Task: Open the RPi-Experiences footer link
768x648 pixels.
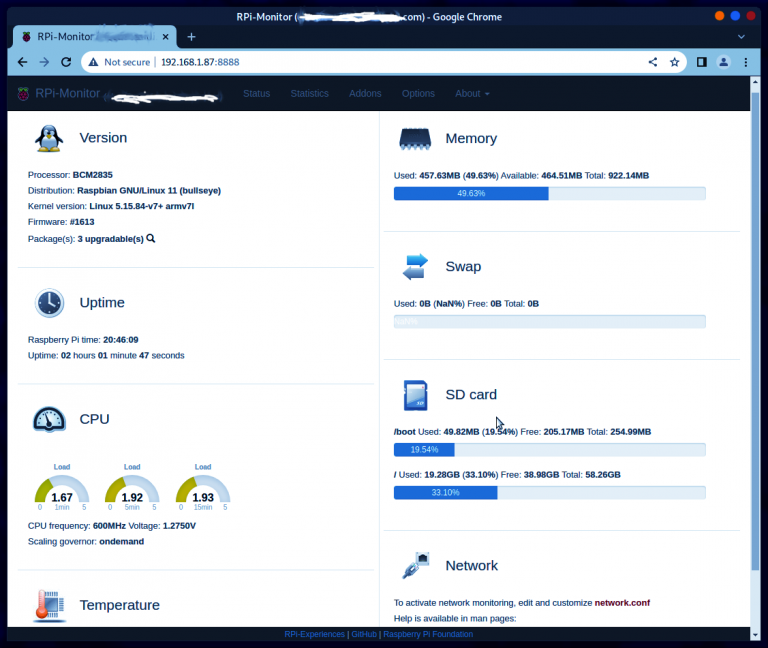Action: tap(314, 634)
